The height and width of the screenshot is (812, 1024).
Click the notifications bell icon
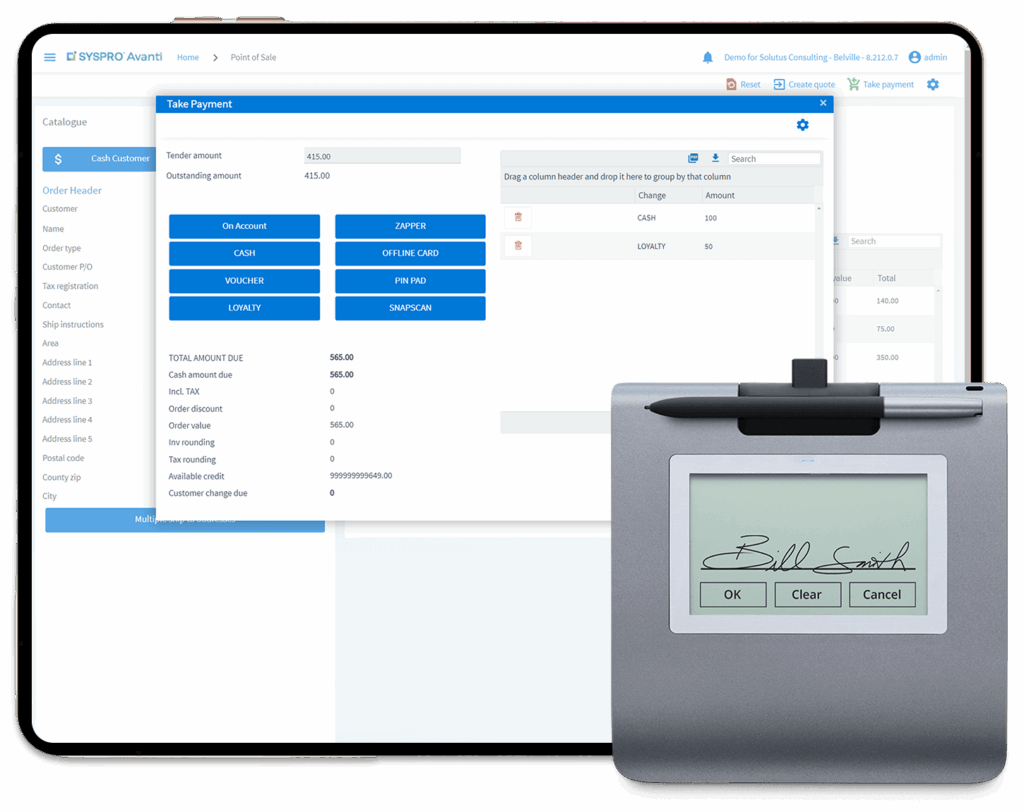[708, 57]
